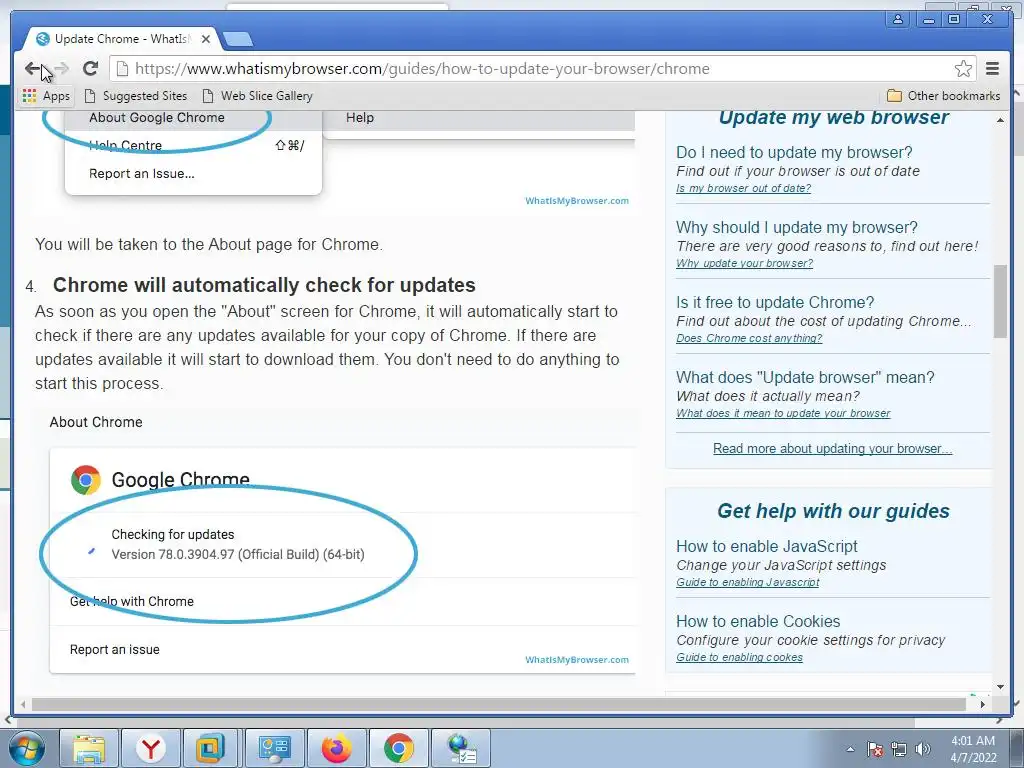Click the horizontal scrollbar right arrow
The height and width of the screenshot is (768, 1024).
[x=982, y=705]
